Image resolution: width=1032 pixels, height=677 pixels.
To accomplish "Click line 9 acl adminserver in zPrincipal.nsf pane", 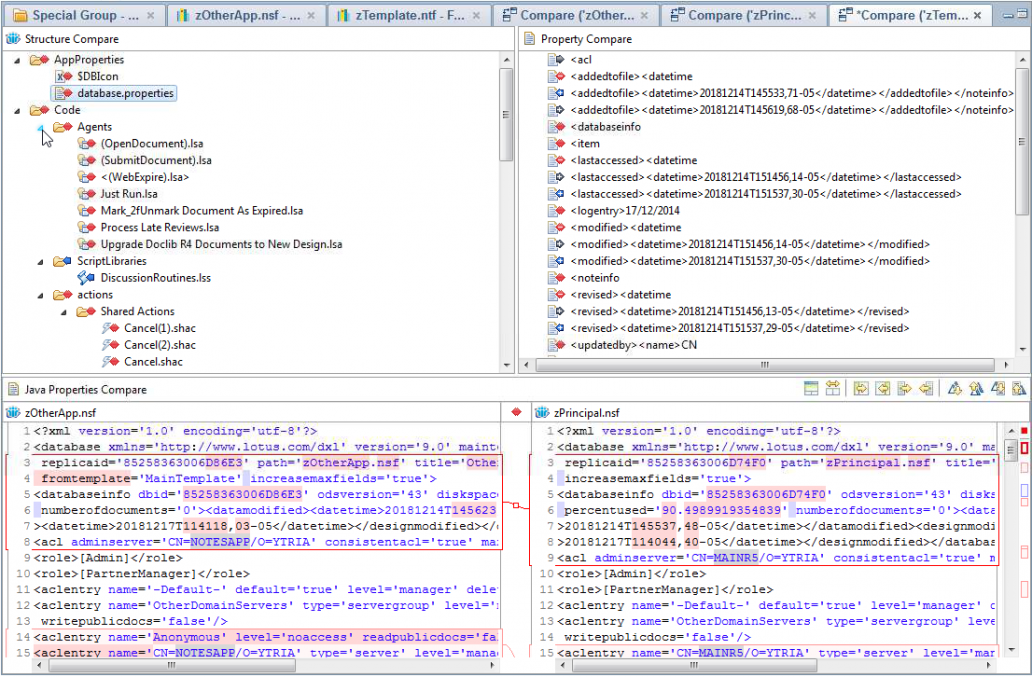I will pos(775,557).
